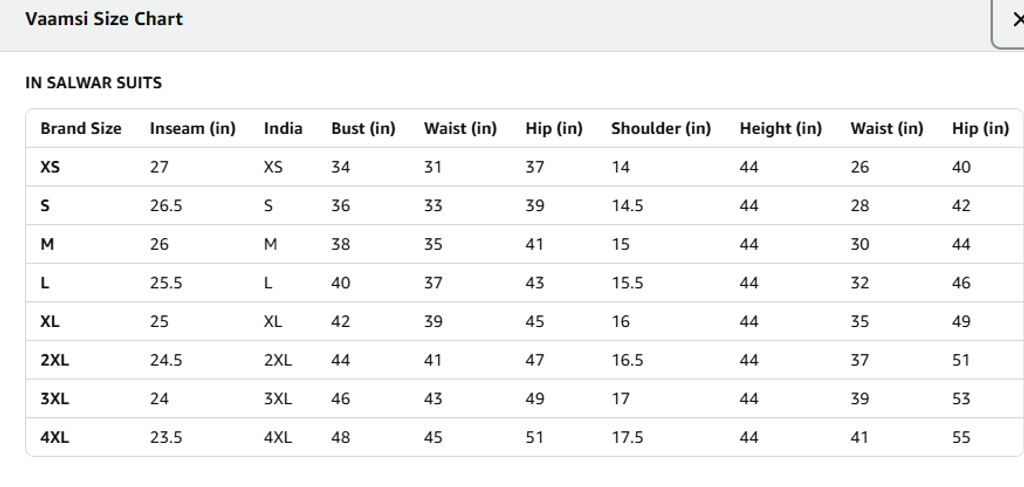Select 3XL in the India column

click(278, 398)
